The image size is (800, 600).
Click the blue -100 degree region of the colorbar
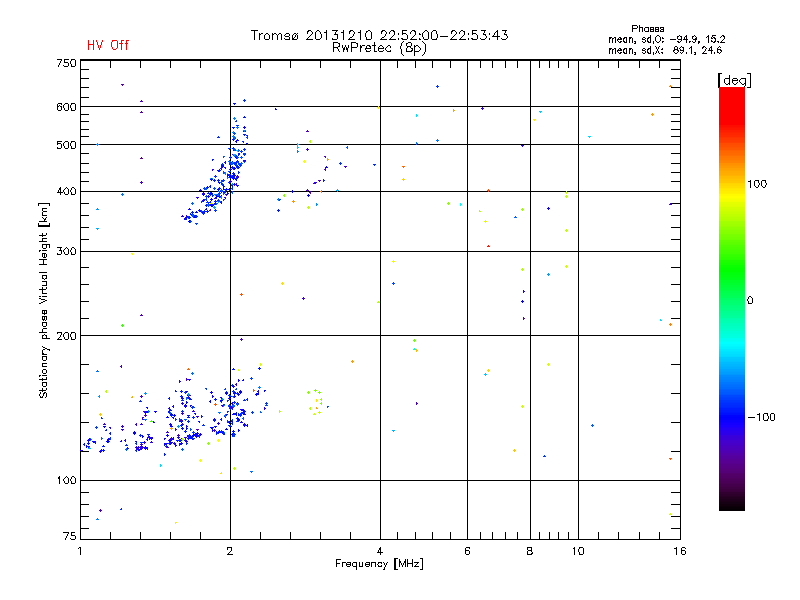[732, 417]
